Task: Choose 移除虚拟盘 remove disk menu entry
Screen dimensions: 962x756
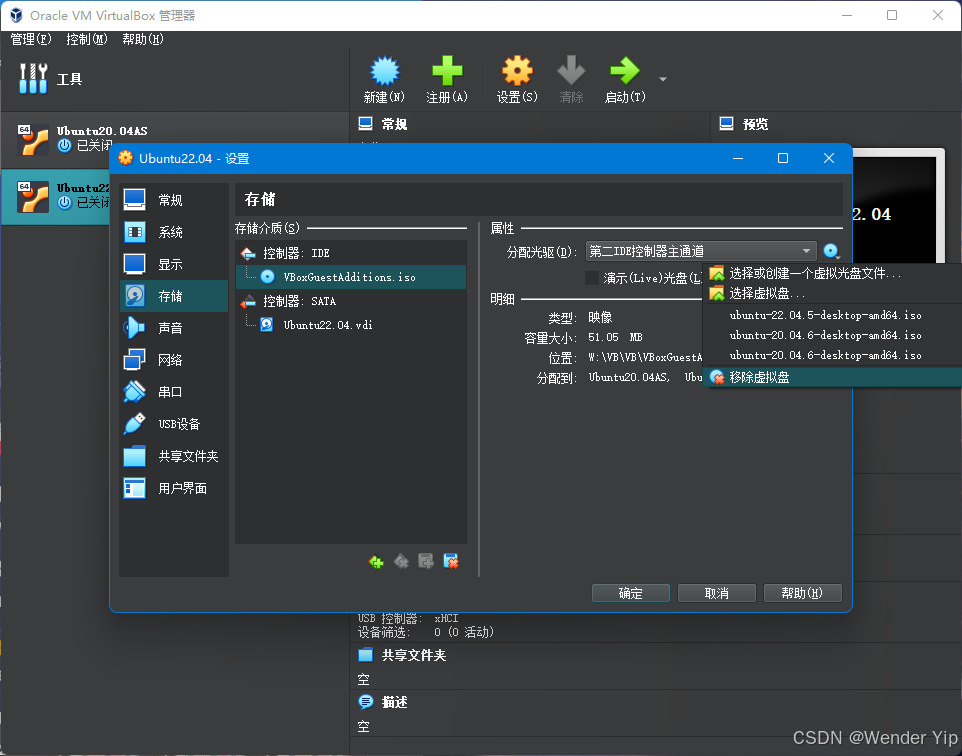Action: [x=831, y=377]
